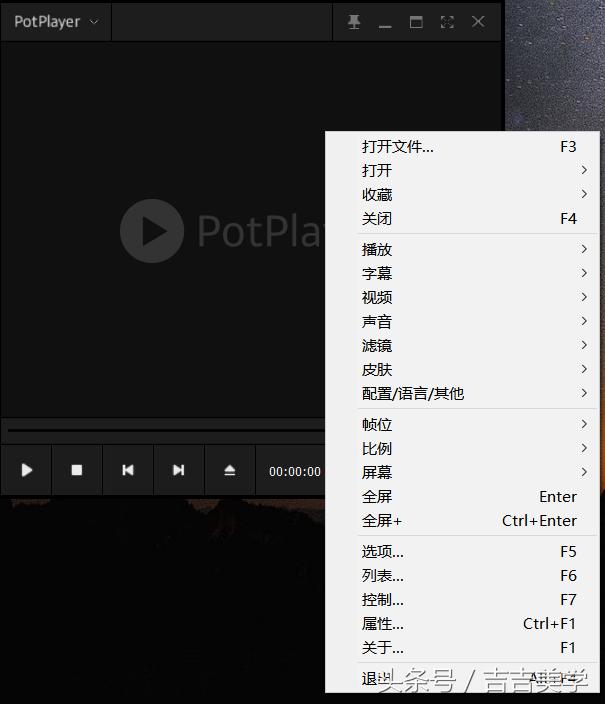Select 全屏+ (Ctrl+Enter) menu item
Screen dimensions: 605x704
[x=462, y=521]
